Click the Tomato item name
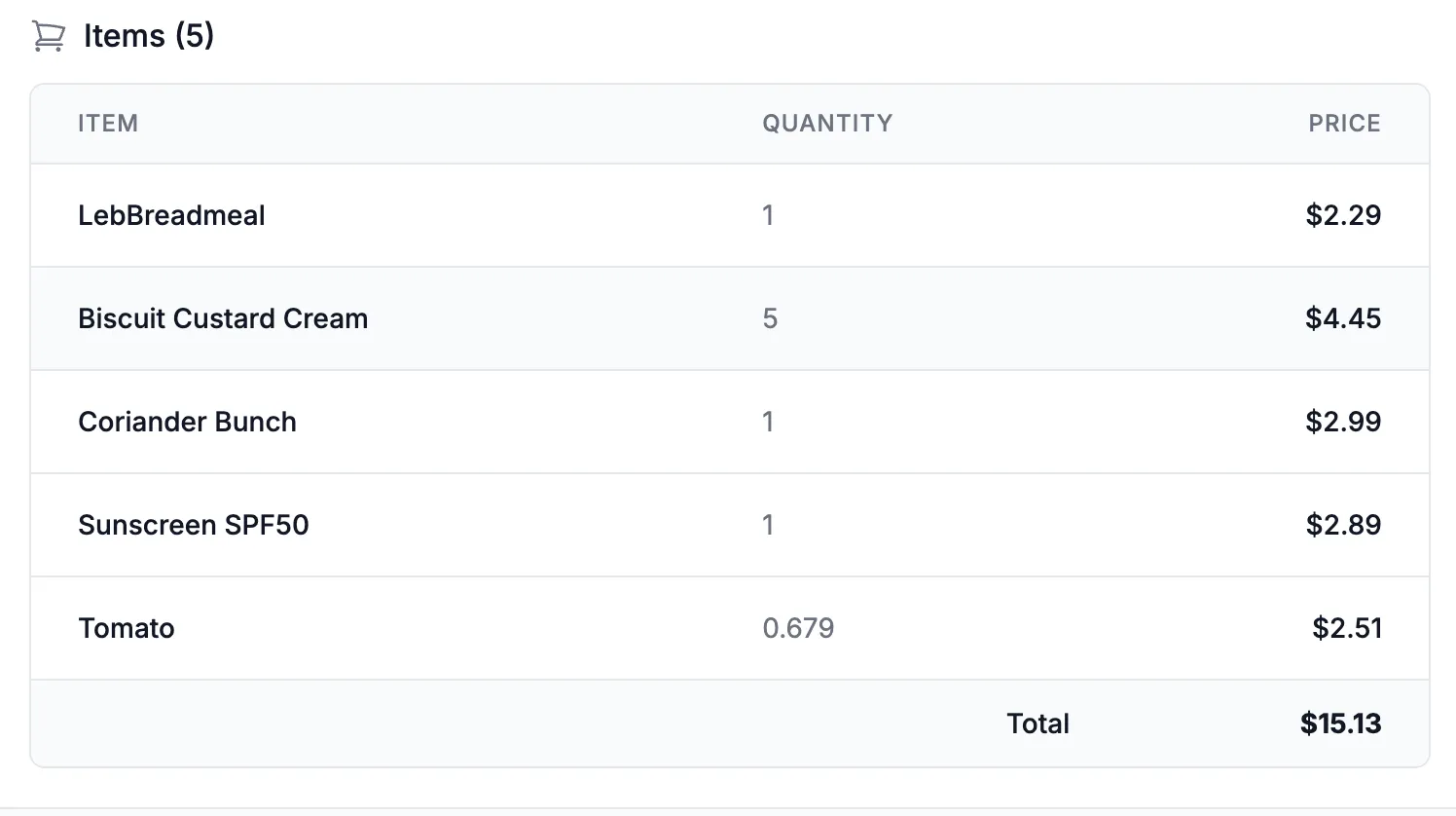This screenshot has width=1456, height=816. pyautogui.click(x=127, y=628)
